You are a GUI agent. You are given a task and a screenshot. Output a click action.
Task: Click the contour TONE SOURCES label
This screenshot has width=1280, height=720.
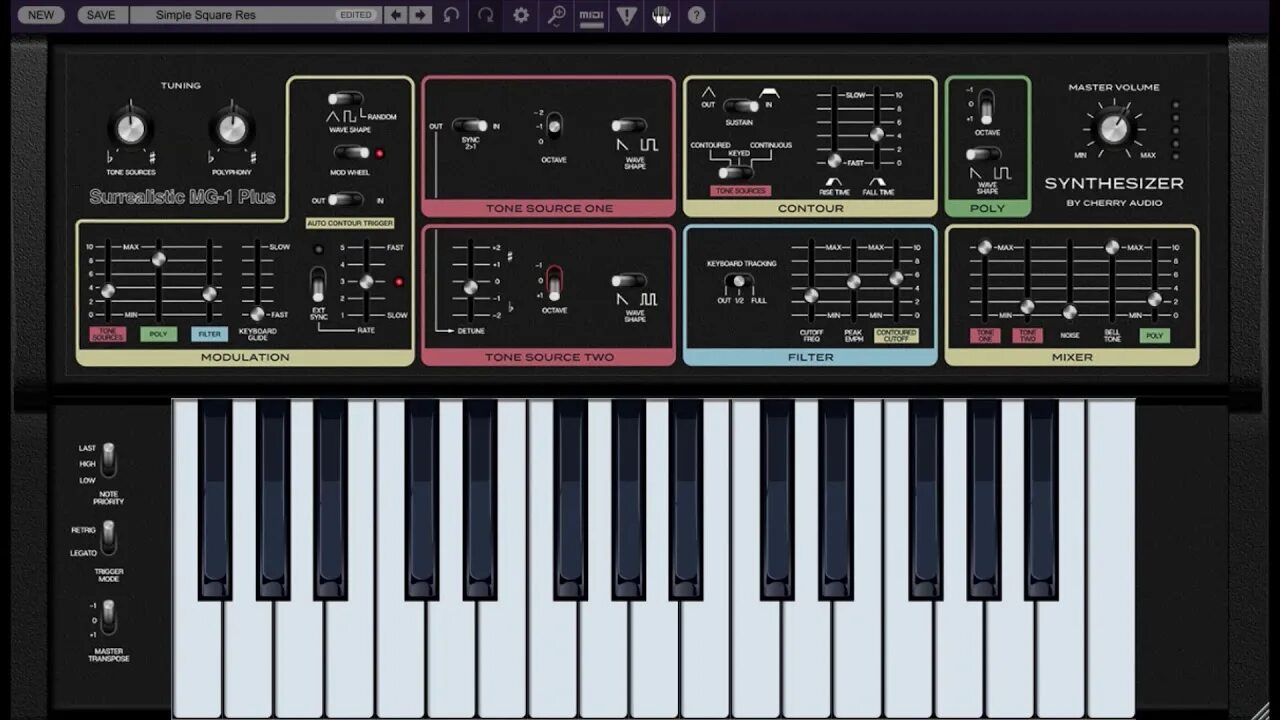(x=740, y=191)
